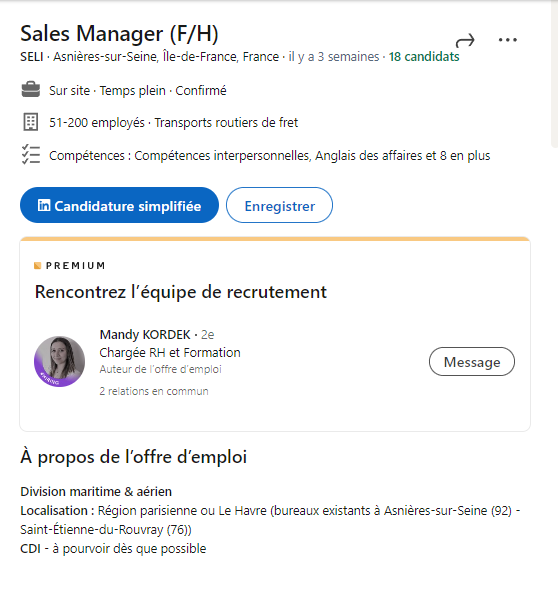
Task: Click the Rencontrez l'équipe de recrutement heading
Action: pos(180,292)
